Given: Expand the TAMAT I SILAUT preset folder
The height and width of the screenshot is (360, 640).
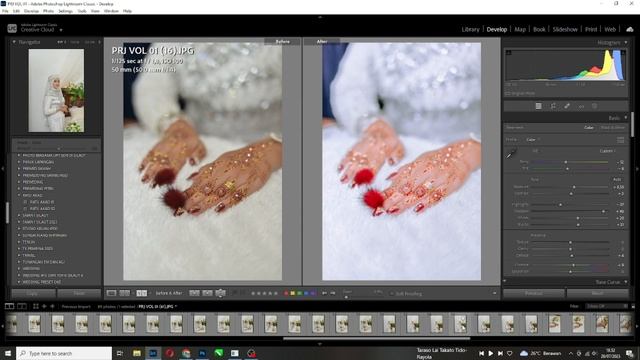Looking at the screenshot, I should pos(19,215).
